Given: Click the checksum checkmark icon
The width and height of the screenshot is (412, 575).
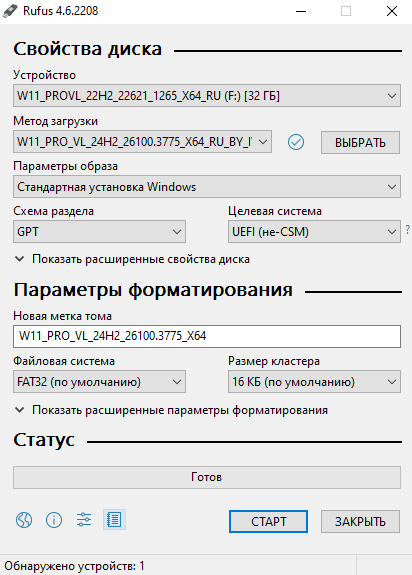Looking at the screenshot, I should pos(296,142).
